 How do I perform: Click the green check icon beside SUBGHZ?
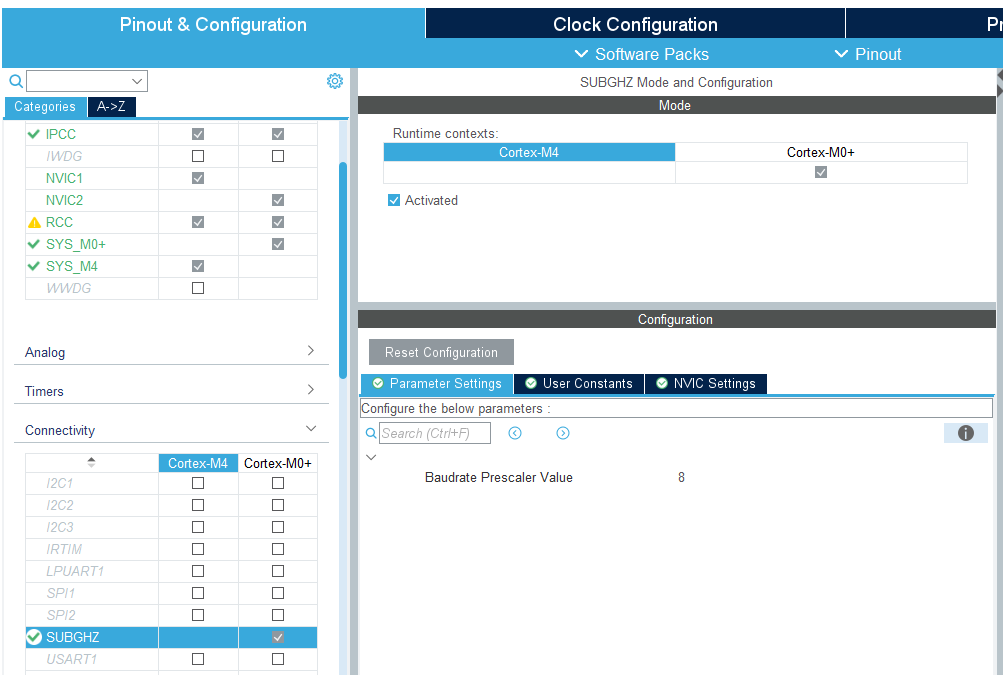pos(33,637)
